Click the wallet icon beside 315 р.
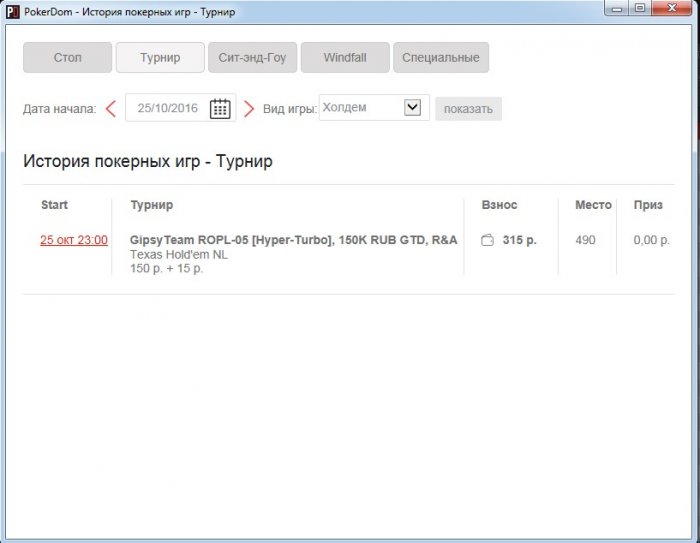 point(488,240)
